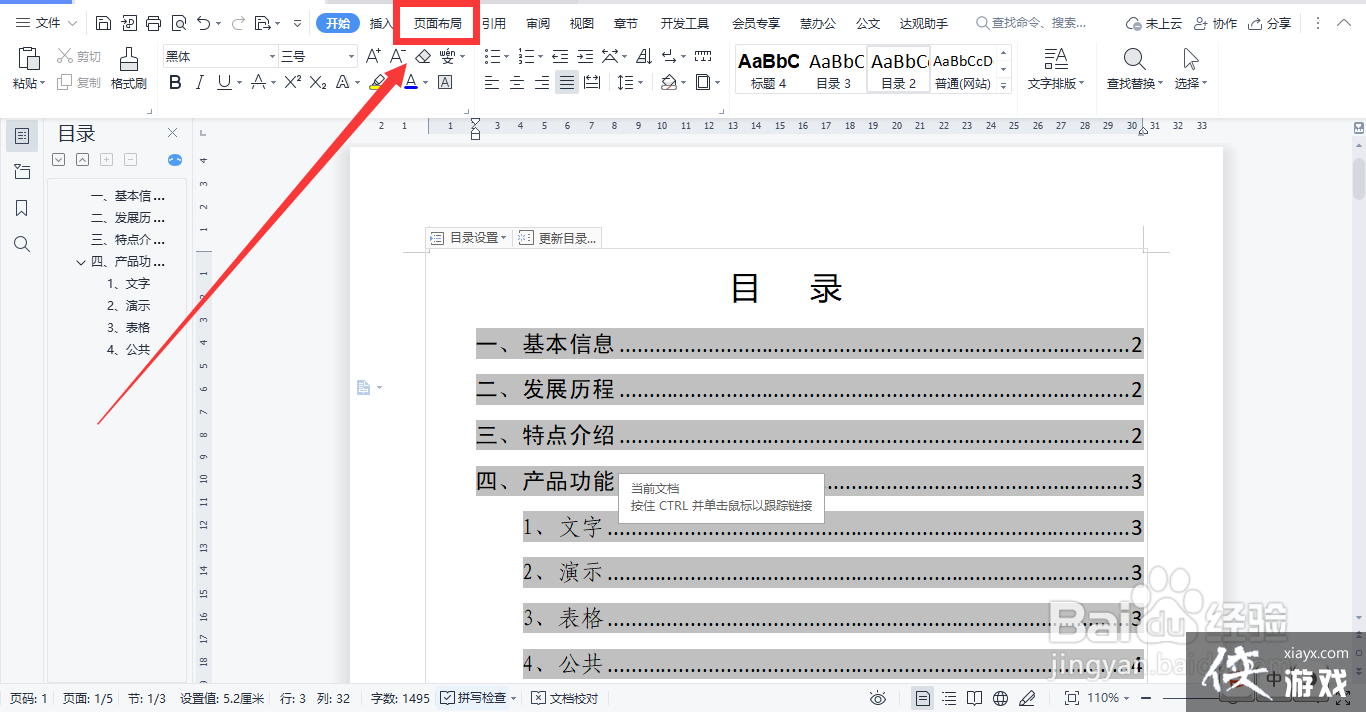Open the font name dropdown showing 黑体
The width and height of the screenshot is (1366, 712).
[221, 57]
